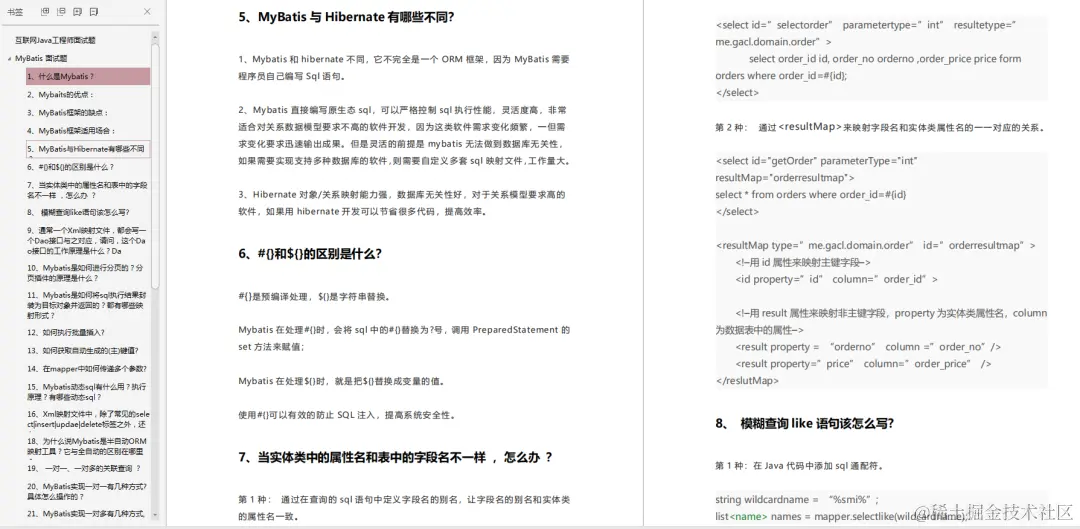Click the code line 'string wildcardname = "%smi%";'

798,499
